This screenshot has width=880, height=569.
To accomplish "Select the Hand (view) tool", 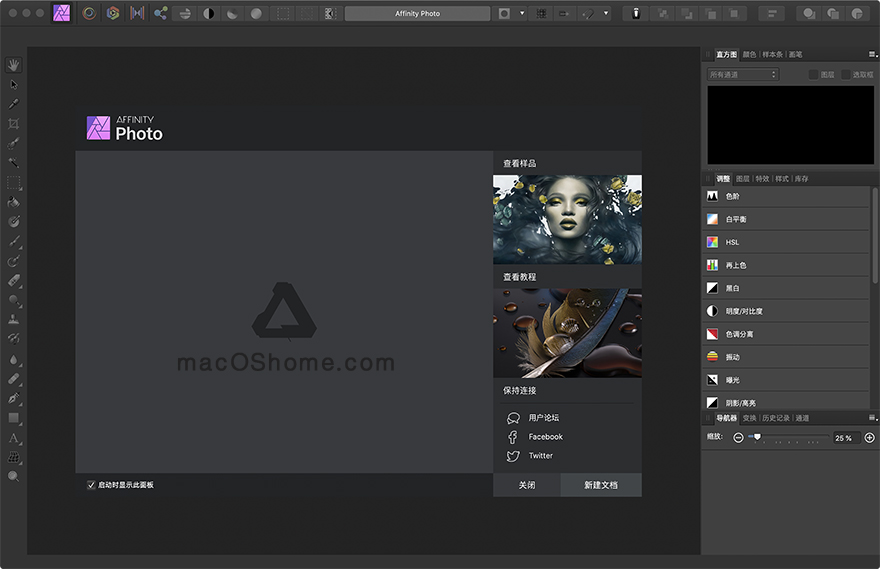I will coord(13,65).
